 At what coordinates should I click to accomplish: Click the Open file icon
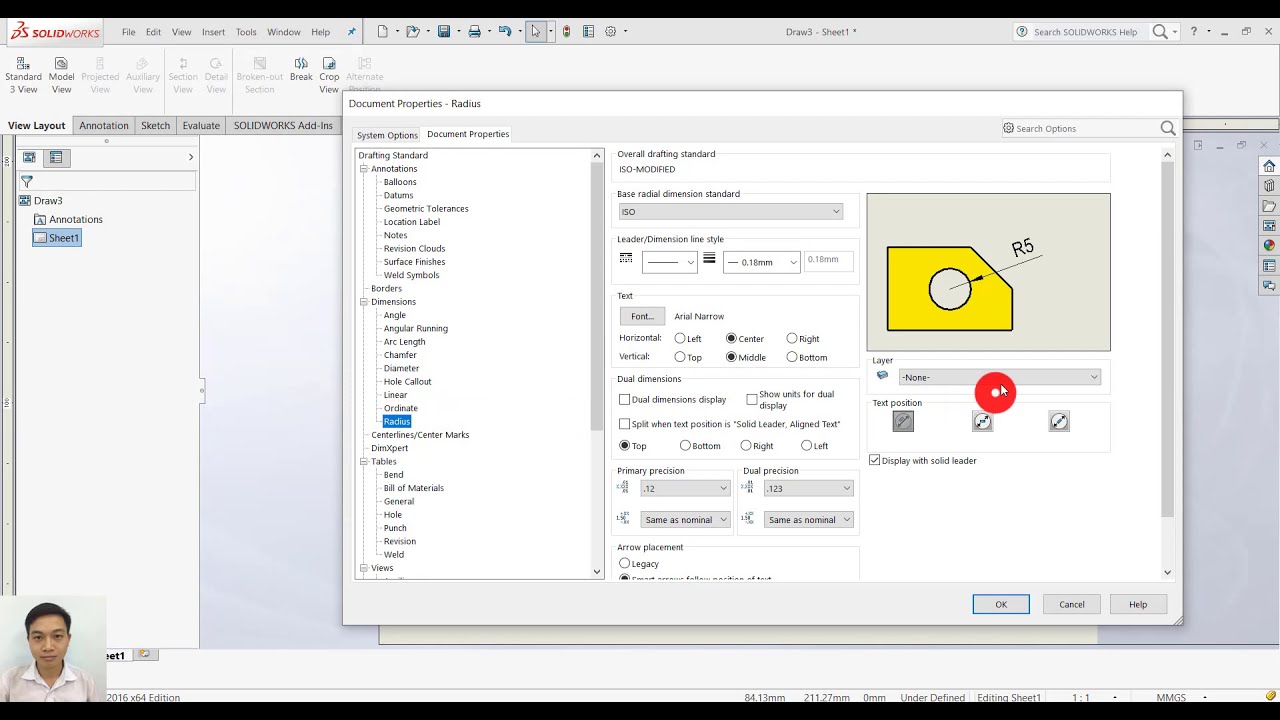[413, 31]
